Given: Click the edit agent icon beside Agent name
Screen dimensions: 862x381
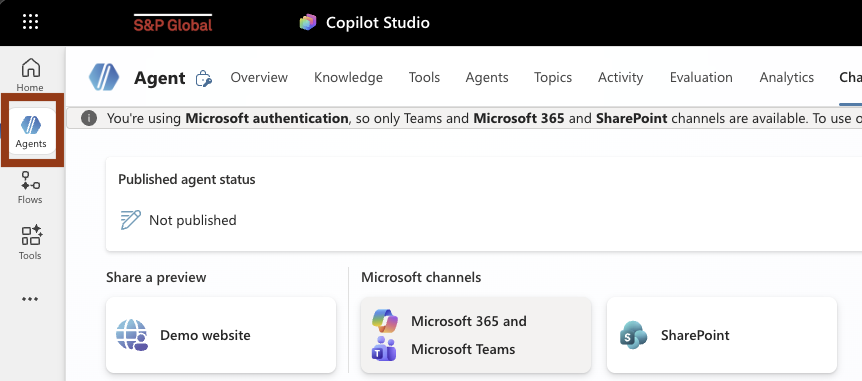Looking at the screenshot, I should pos(204,78).
